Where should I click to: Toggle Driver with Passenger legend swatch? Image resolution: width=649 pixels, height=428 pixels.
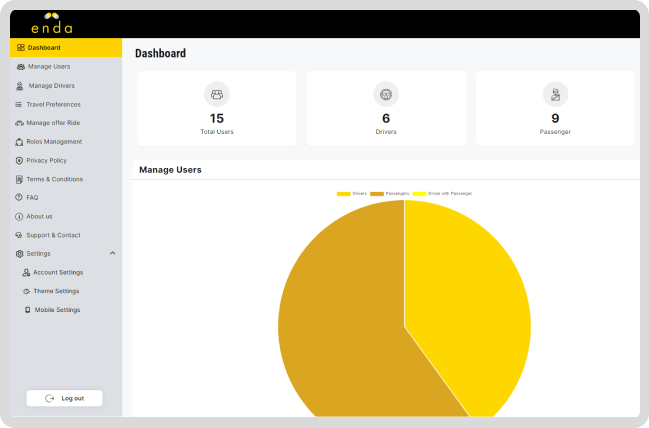(x=419, y=194)
